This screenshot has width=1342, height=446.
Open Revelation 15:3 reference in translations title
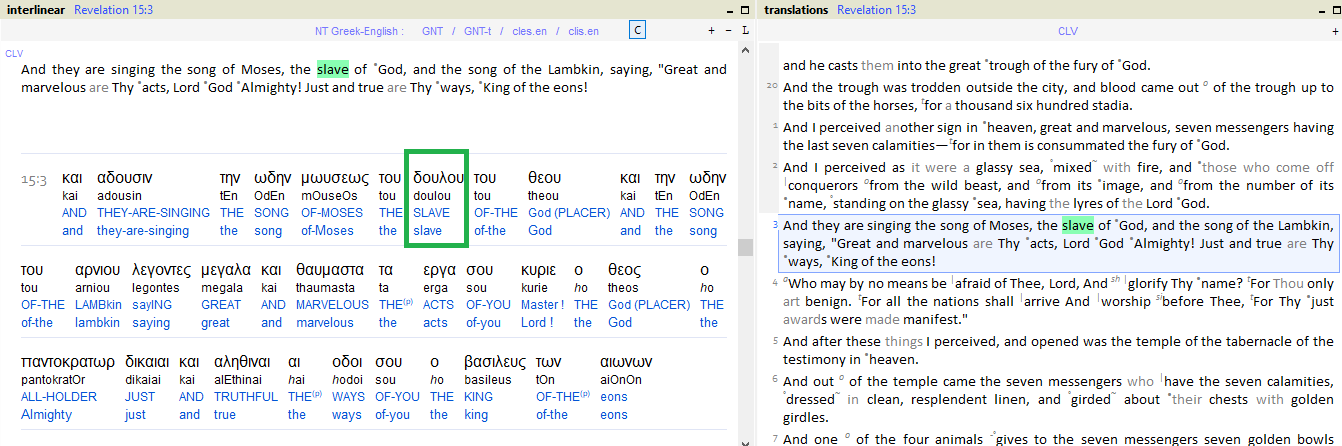click(x=876, y=10)
